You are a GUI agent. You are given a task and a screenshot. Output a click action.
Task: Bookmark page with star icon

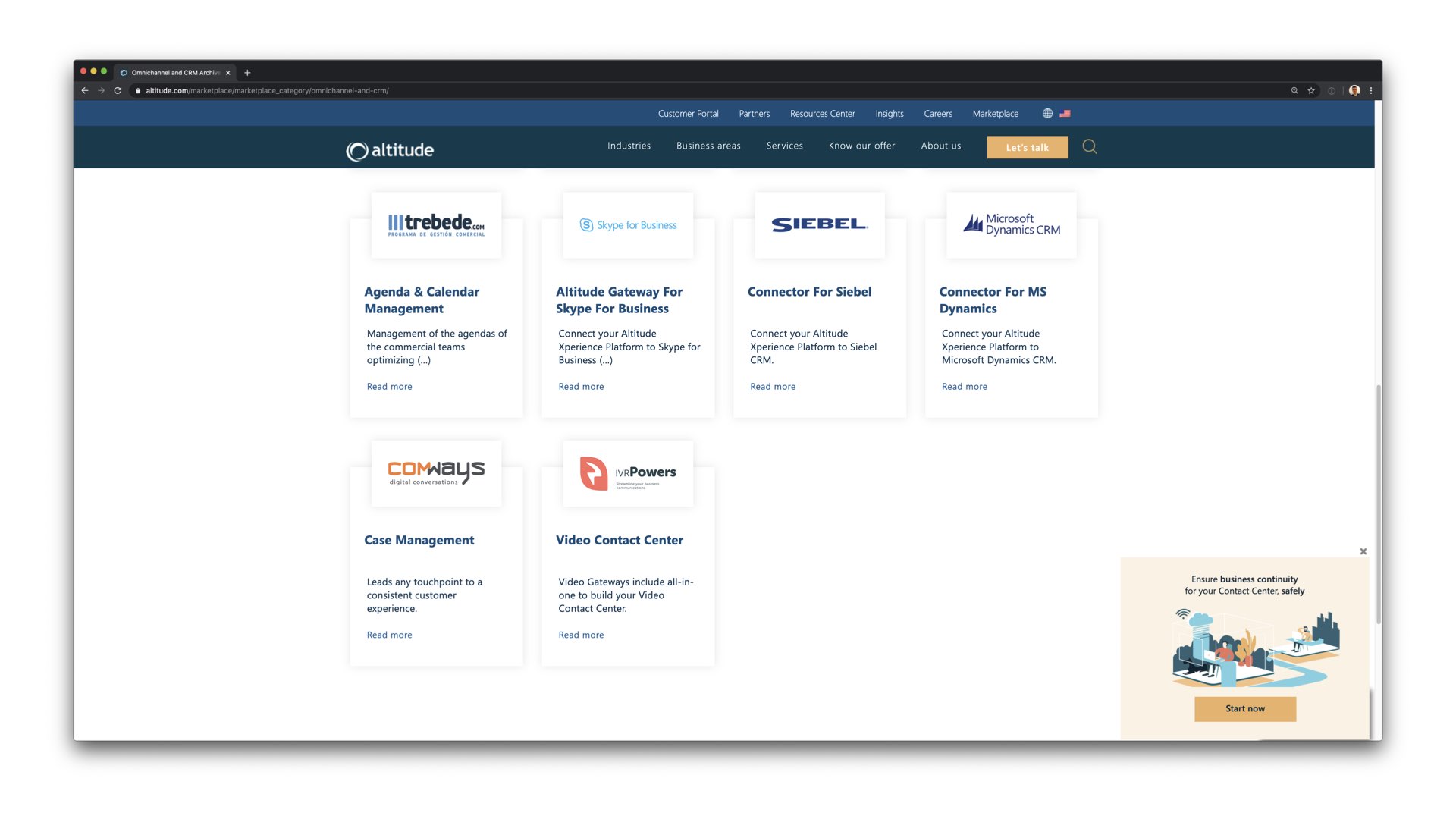[1311, 90]
